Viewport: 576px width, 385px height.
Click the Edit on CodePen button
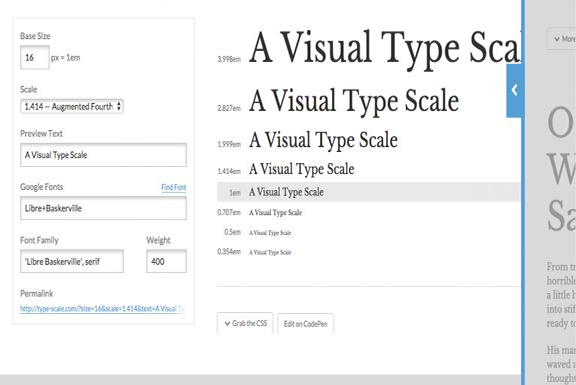(306, 324)
